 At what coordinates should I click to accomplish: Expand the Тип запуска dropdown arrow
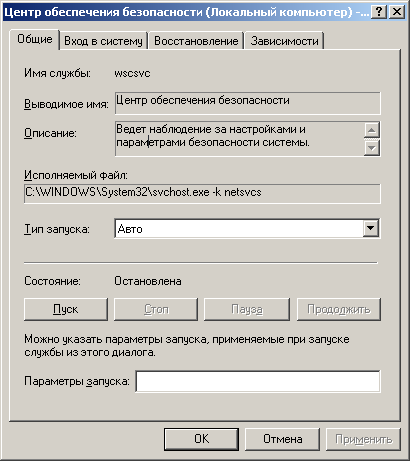pyautogui.click(x=370, y=229)
